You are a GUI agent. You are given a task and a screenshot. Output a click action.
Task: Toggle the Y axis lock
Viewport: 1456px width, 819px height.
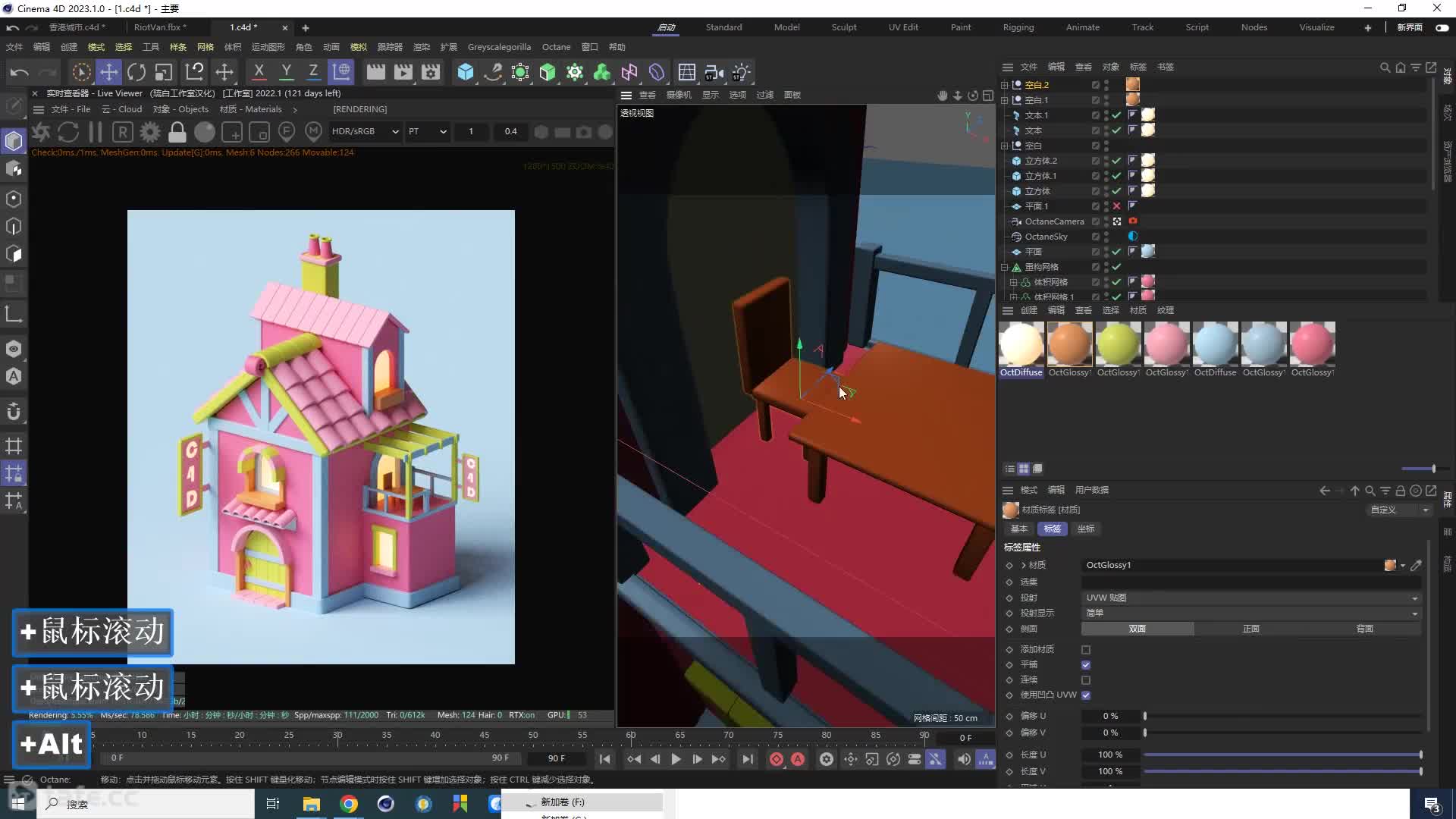tap(286, 72)
